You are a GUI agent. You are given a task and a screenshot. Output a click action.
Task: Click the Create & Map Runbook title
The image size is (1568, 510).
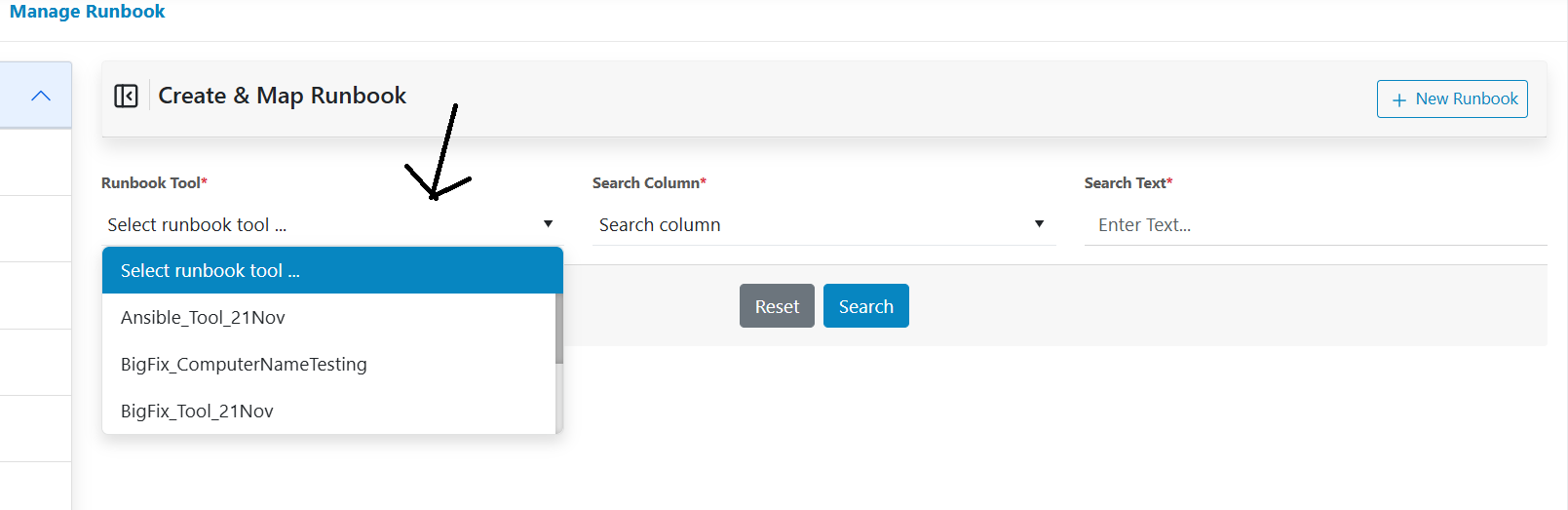[282, 96]
